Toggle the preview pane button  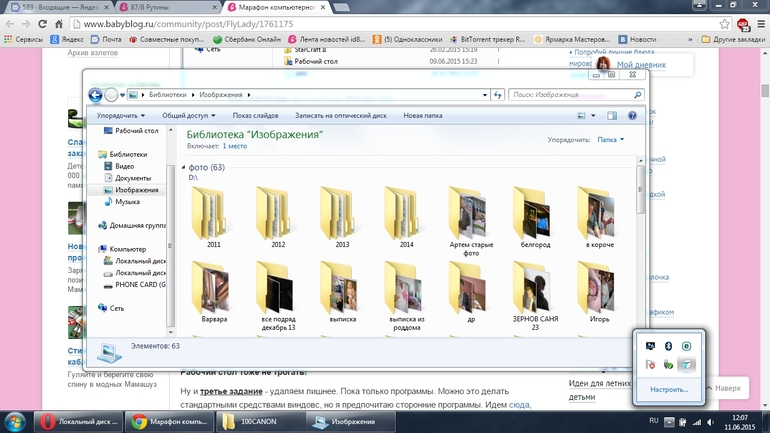coord(612,116)
